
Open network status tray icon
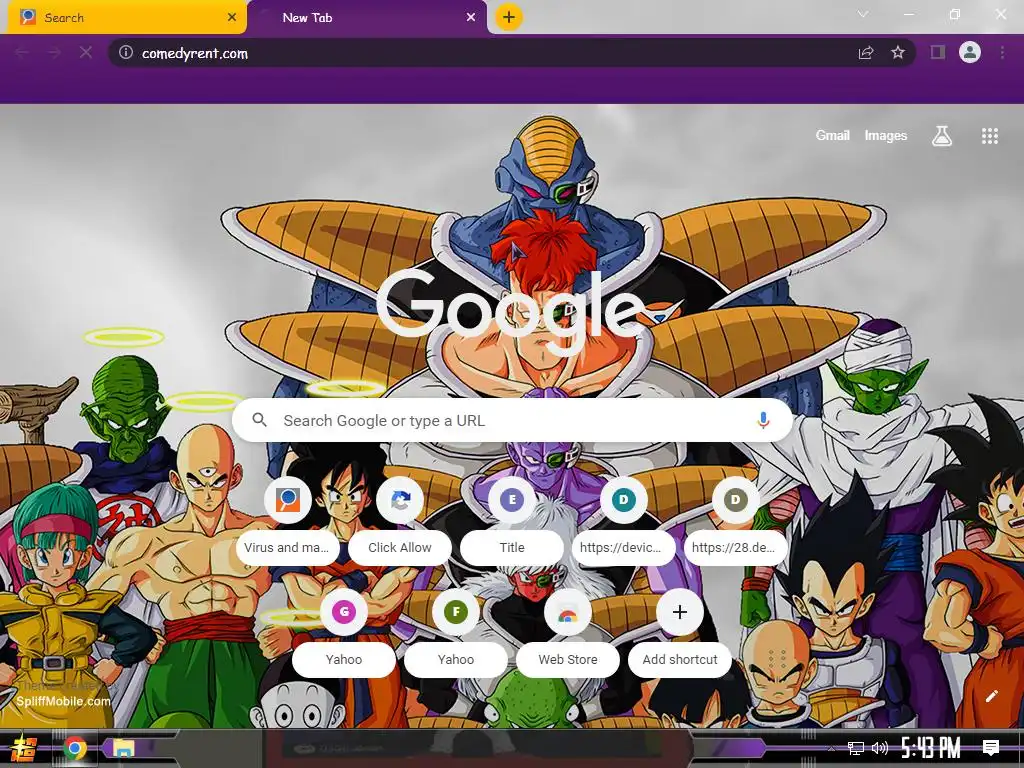[x=856, y=748]
